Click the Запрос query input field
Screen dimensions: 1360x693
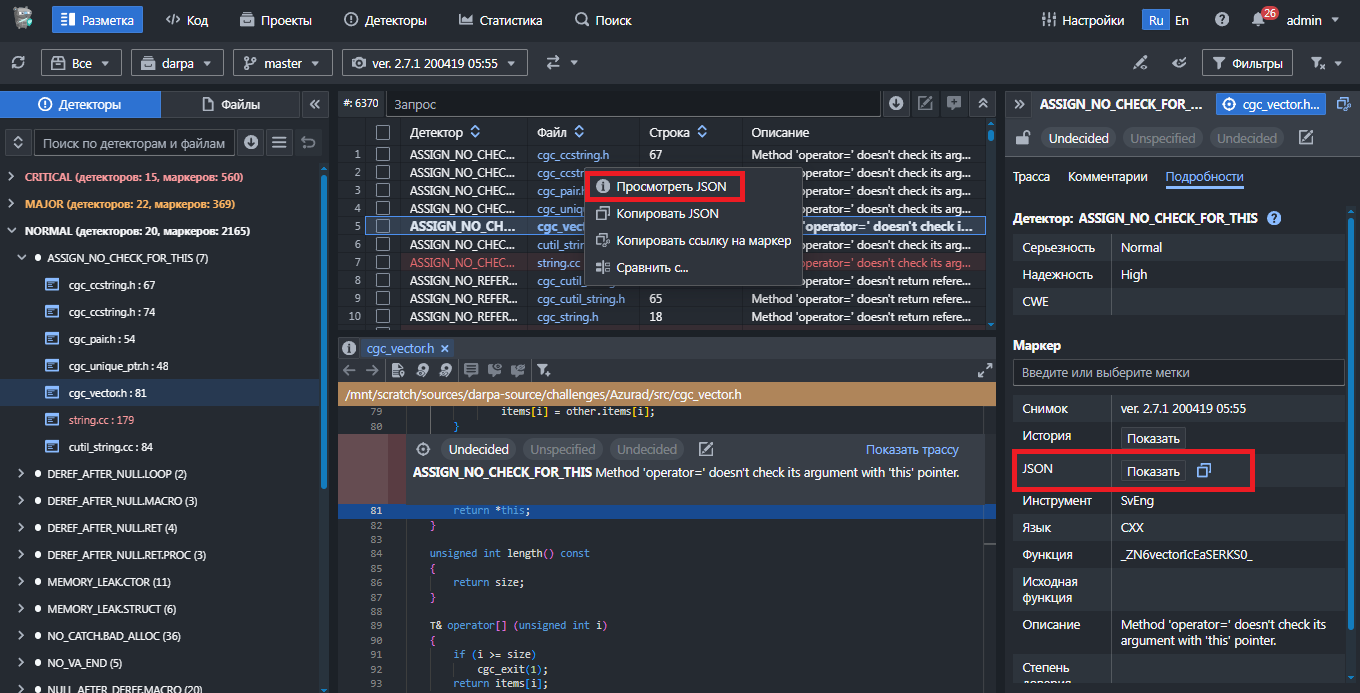coord(630,104)
